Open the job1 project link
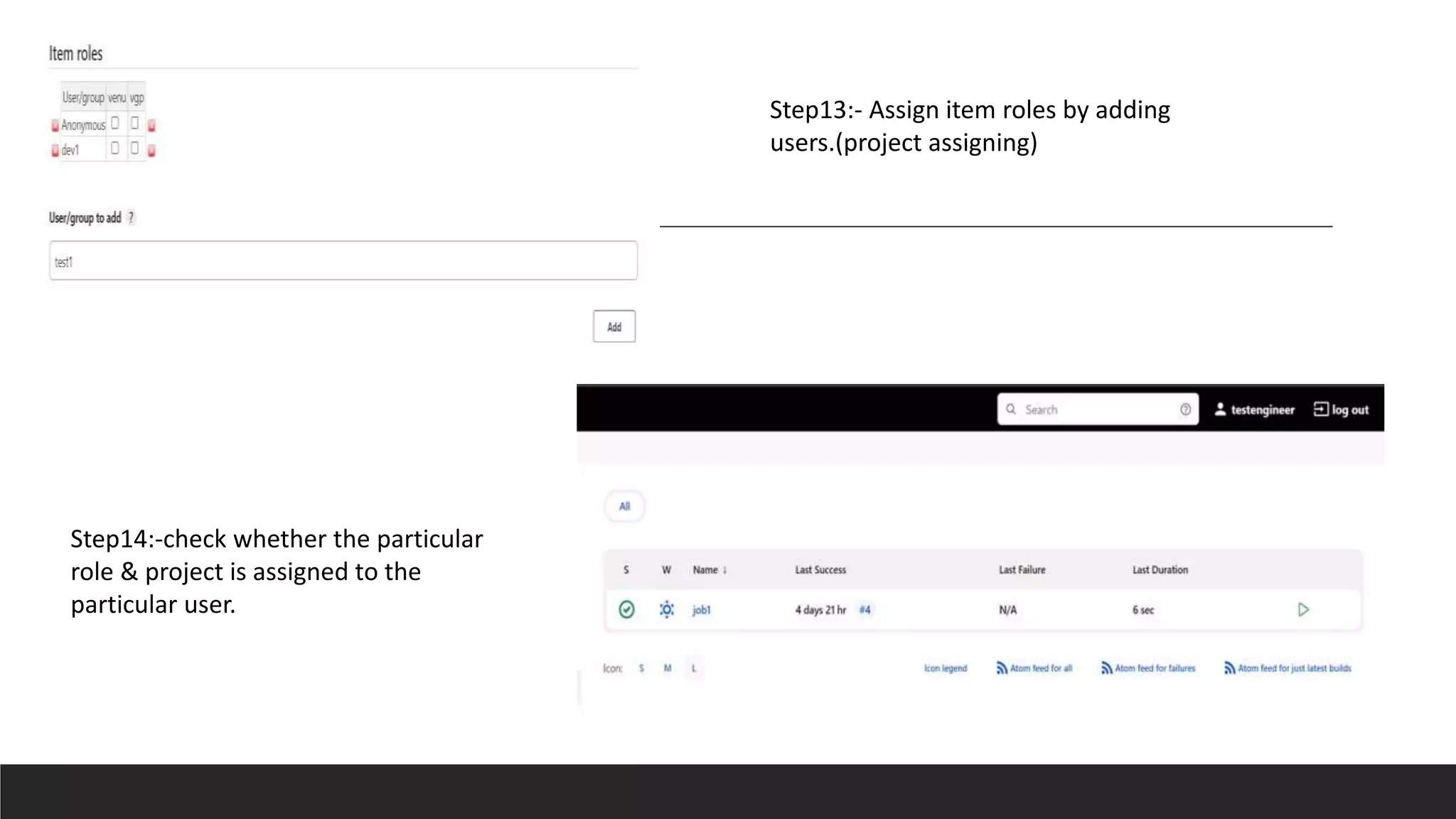The width and height of the screenshot is (1456, 819). (701, 610)
